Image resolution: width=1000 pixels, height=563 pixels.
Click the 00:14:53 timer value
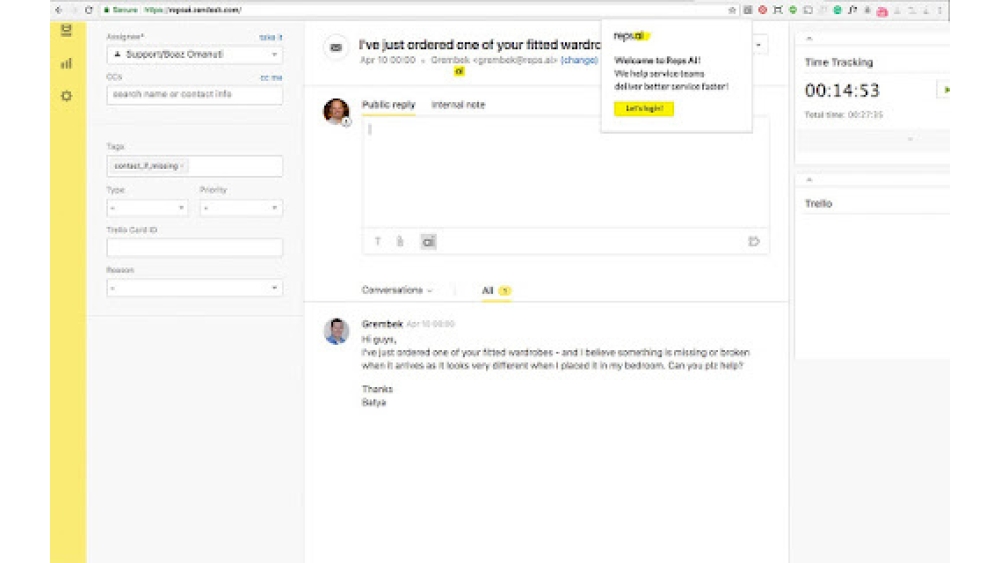point(842,91)
